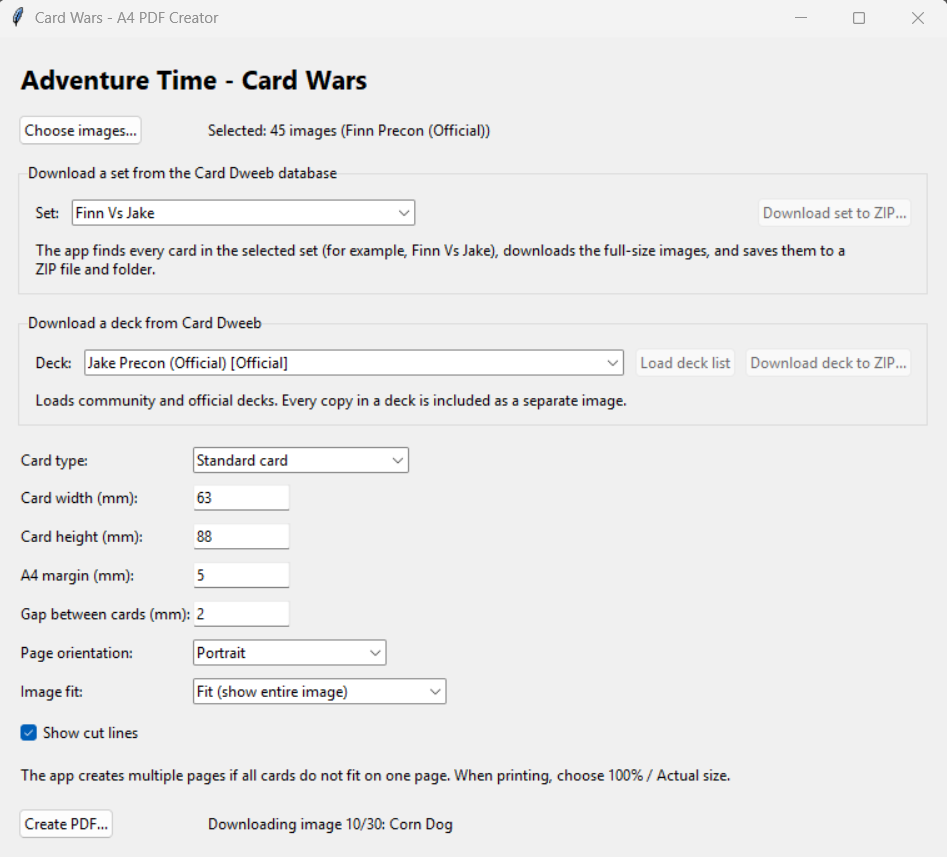Click the 'Image fit:' label

point(51,692)
